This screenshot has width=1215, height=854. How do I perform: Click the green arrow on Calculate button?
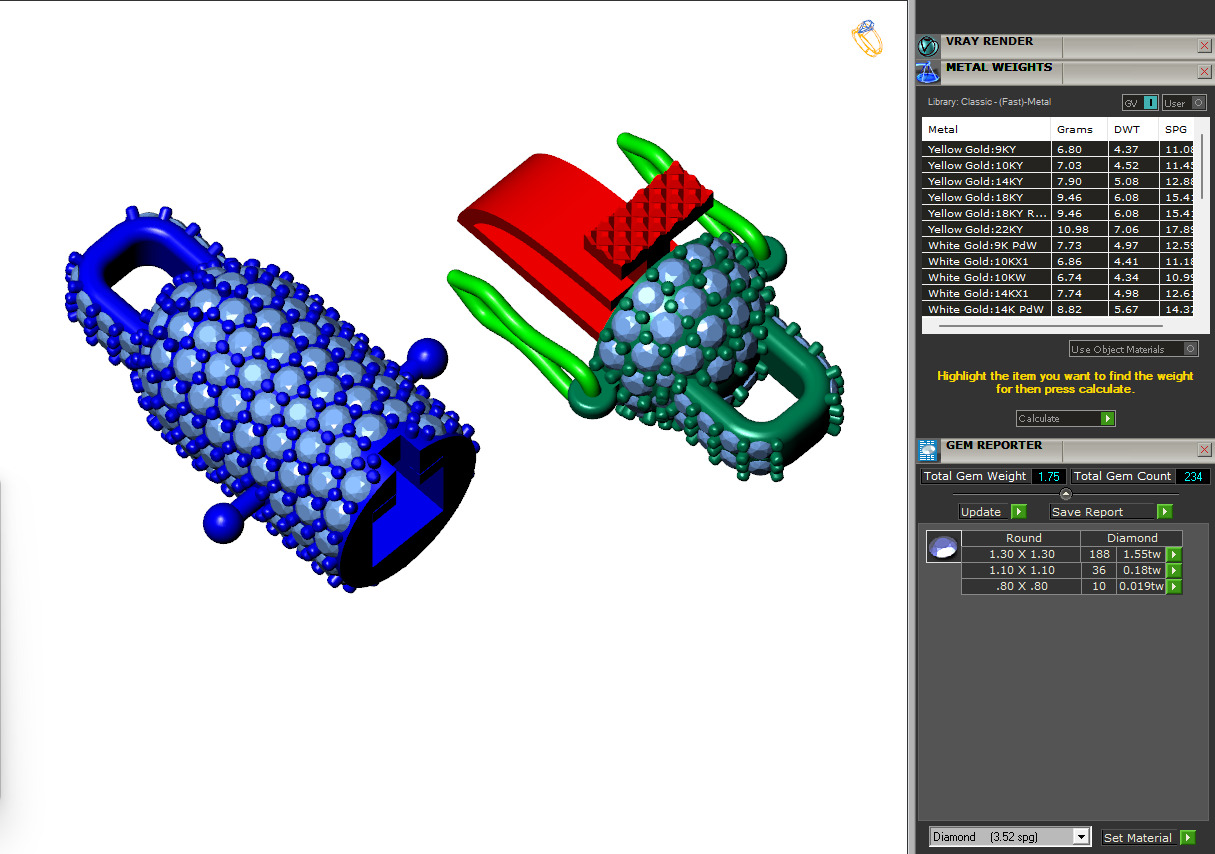coord(1107,419)
